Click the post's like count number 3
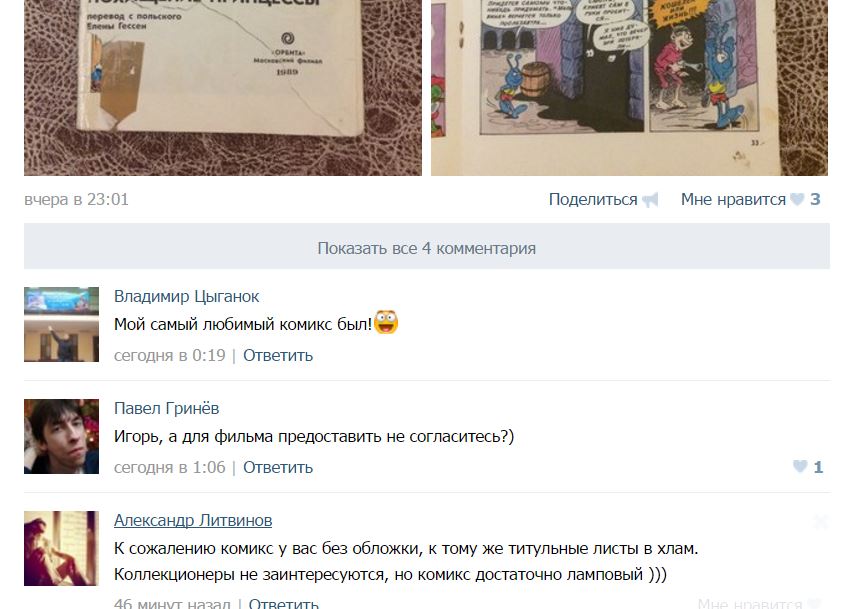The image size is (851, 609). (815, 199)
